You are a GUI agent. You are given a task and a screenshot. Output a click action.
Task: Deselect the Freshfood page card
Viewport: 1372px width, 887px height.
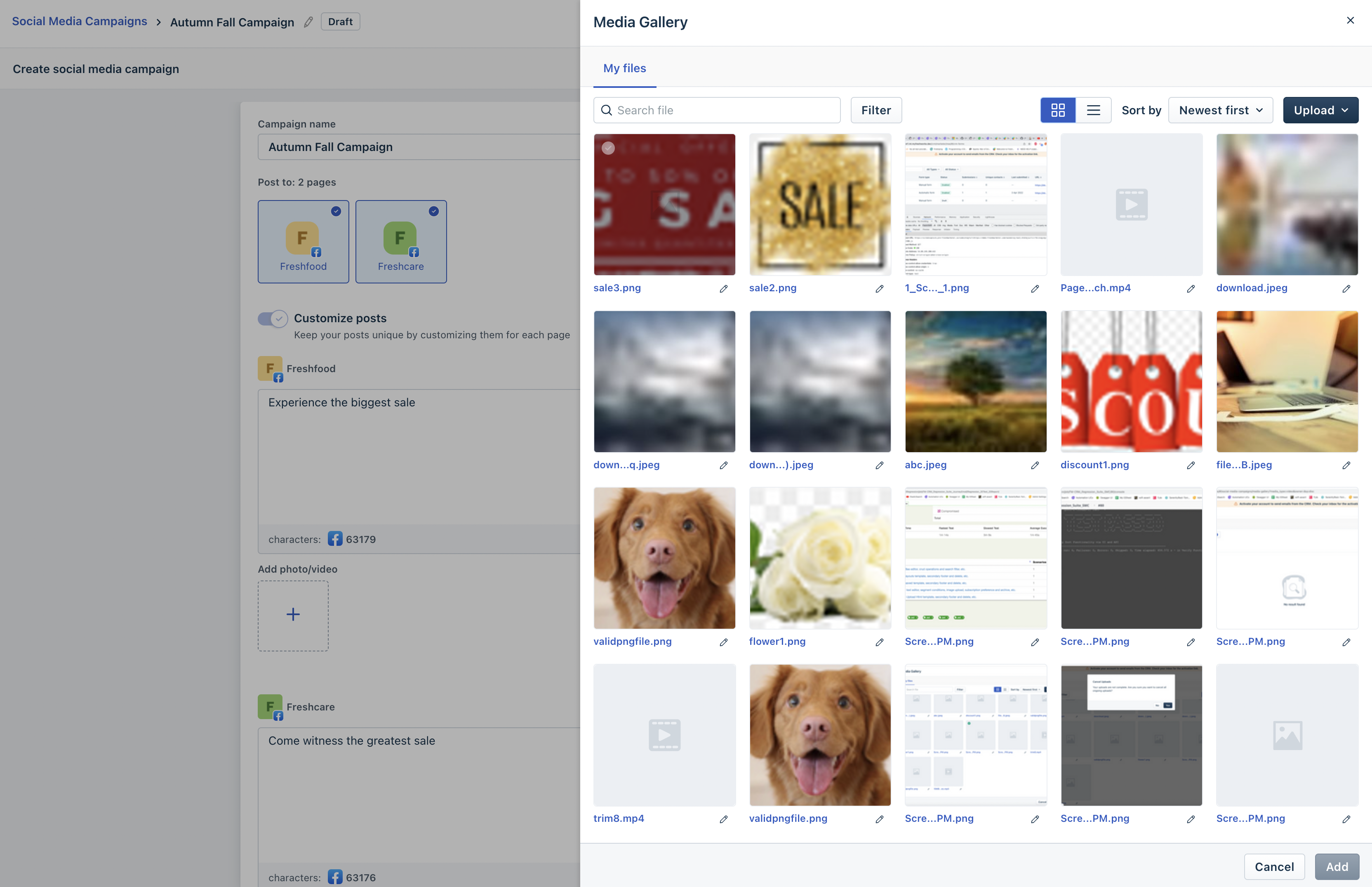[x=304, y=241]
